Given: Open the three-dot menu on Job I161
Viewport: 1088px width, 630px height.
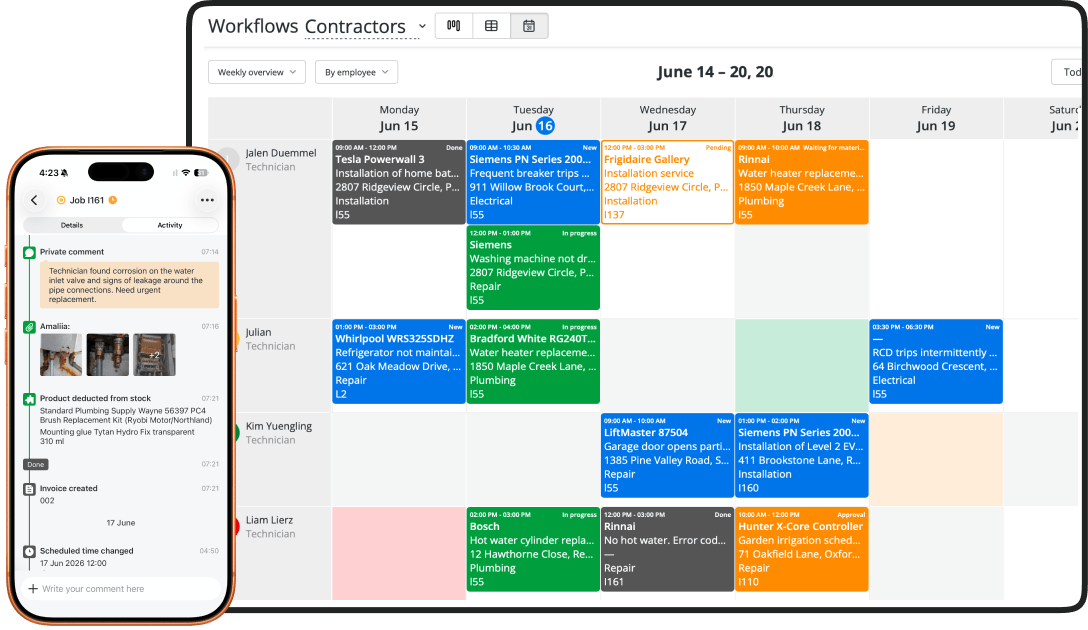Looking at the screenshot, I should [x=207, y=200].
